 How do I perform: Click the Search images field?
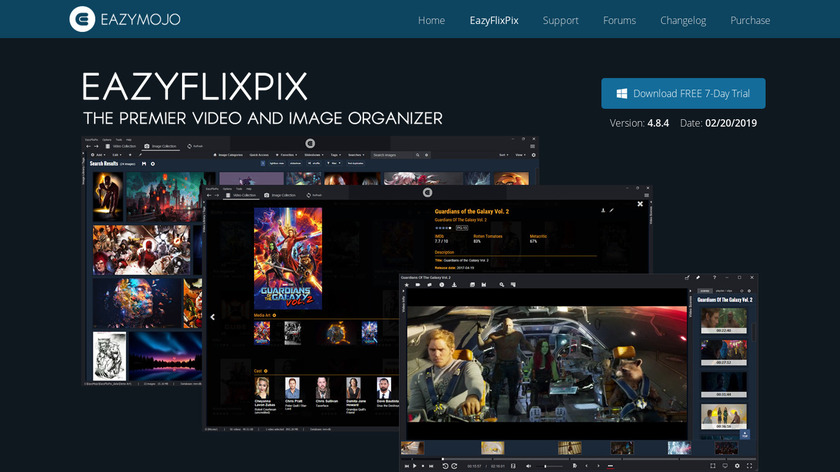coord(392,155)
